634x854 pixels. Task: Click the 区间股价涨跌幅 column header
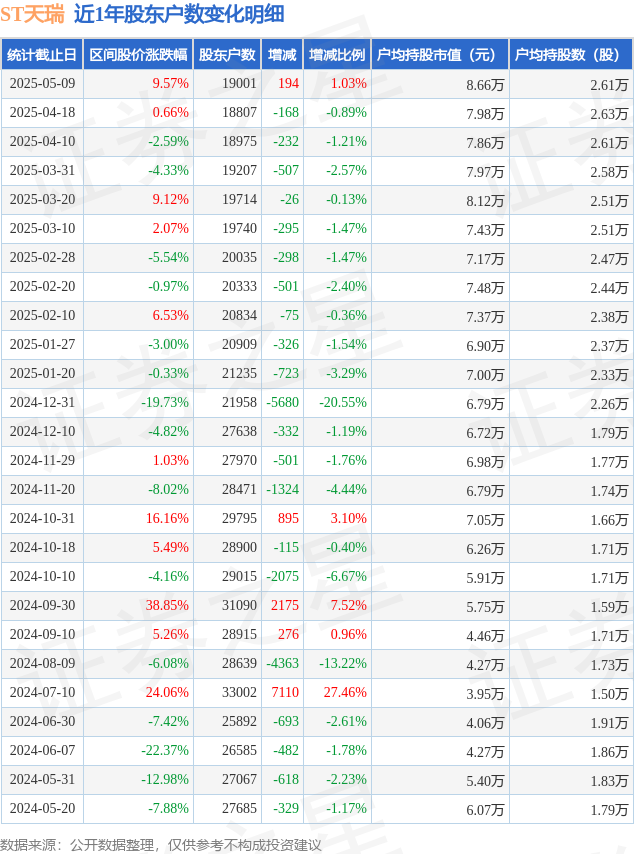click(x=138, y=54)
